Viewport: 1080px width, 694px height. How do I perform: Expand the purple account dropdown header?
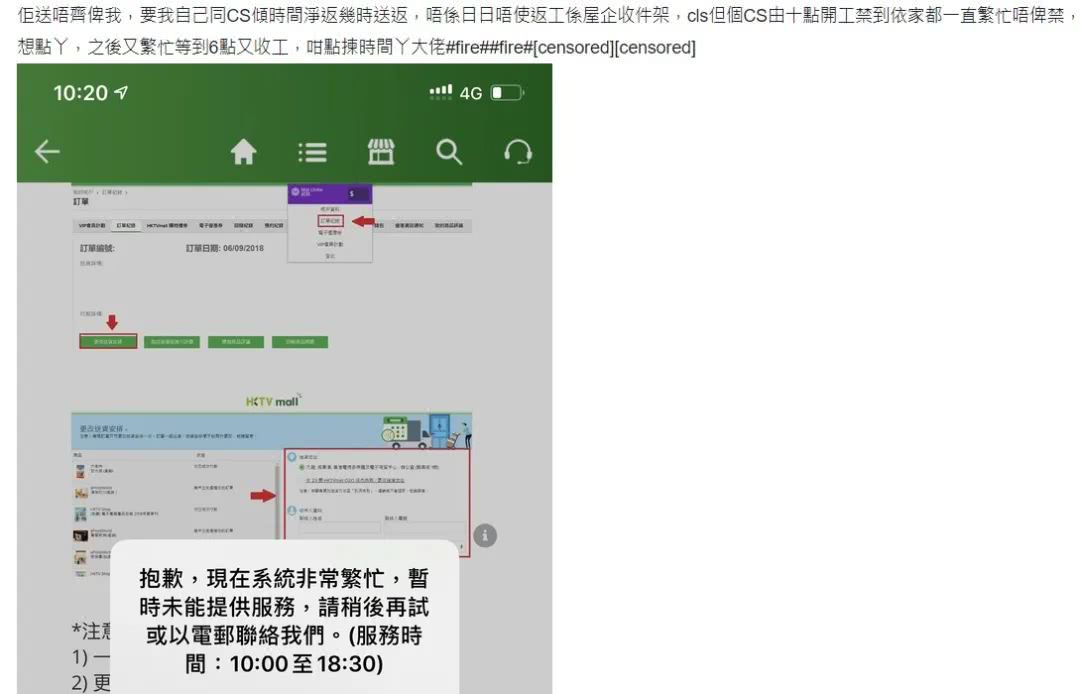tap(329, 194)
